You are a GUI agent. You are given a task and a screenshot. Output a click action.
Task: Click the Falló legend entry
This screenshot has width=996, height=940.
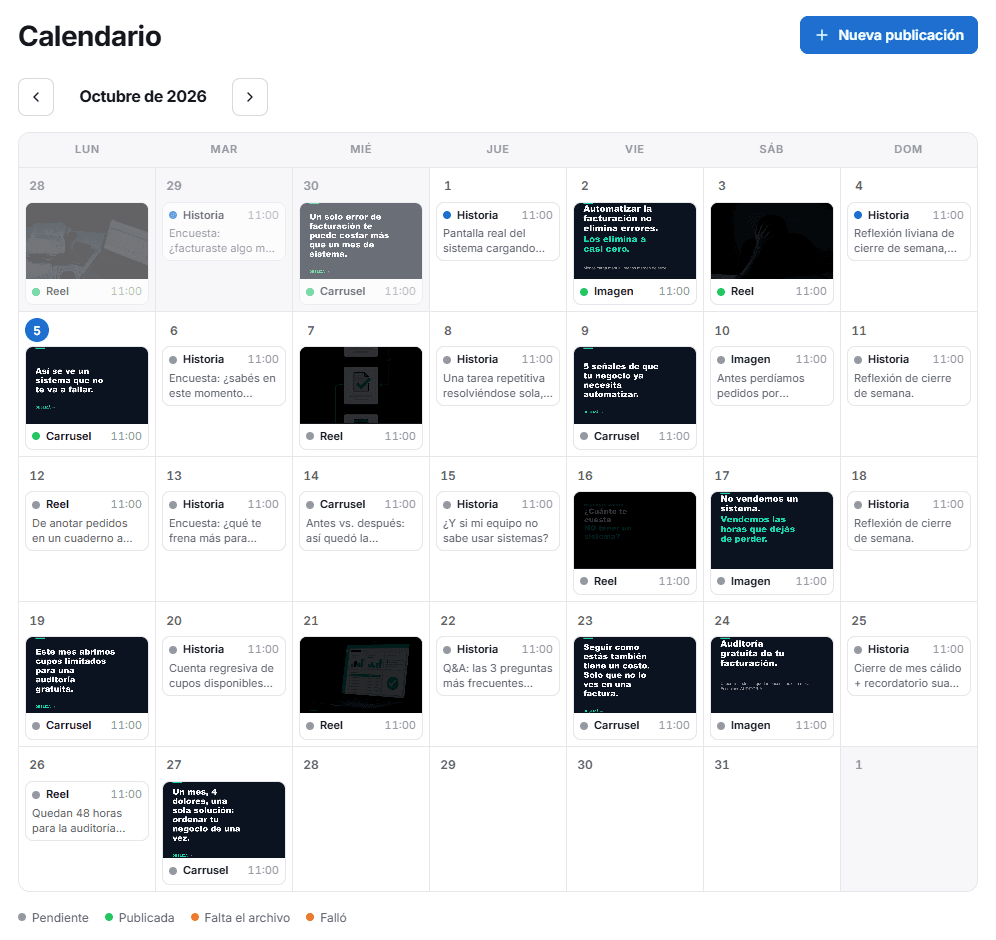coord(326,918)
